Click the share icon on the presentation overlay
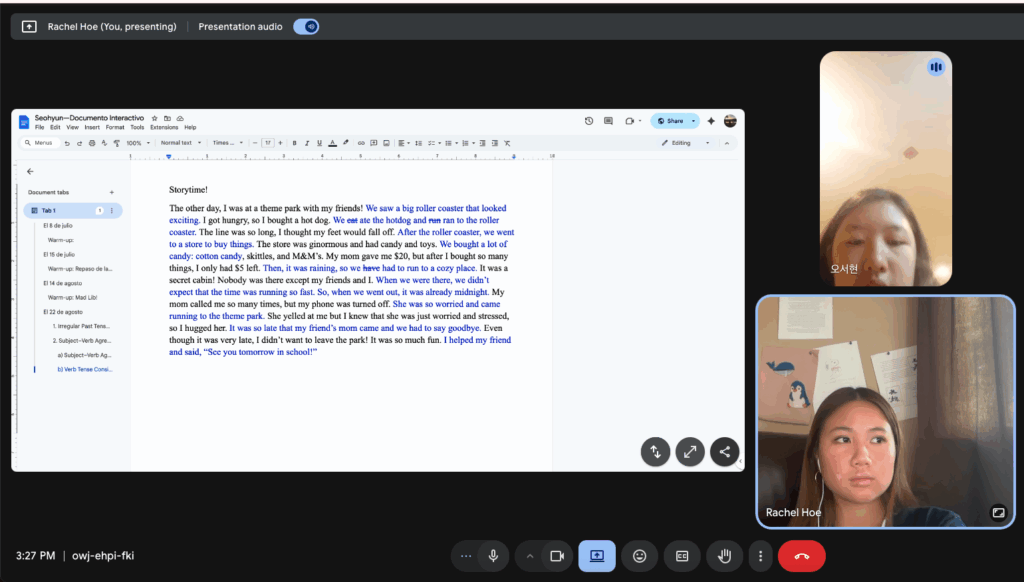The image size is (1024, 582). coord(725,451)
